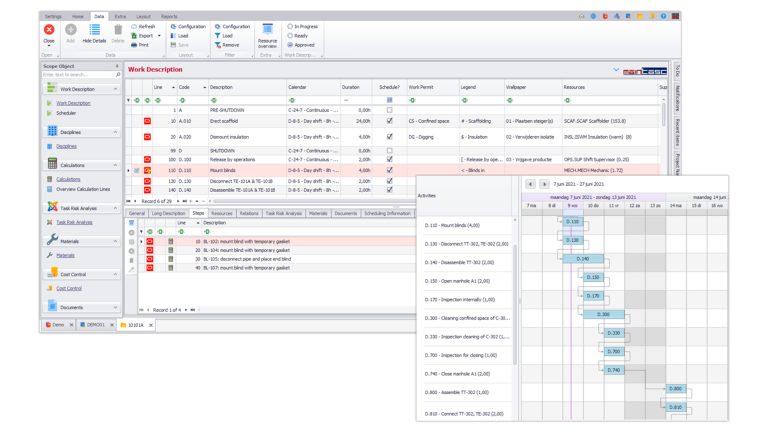The height and width of the screenshot is (432, 768).
Task: Click the green document icon on the BL-104 step row
Action: tap(170, 250)
